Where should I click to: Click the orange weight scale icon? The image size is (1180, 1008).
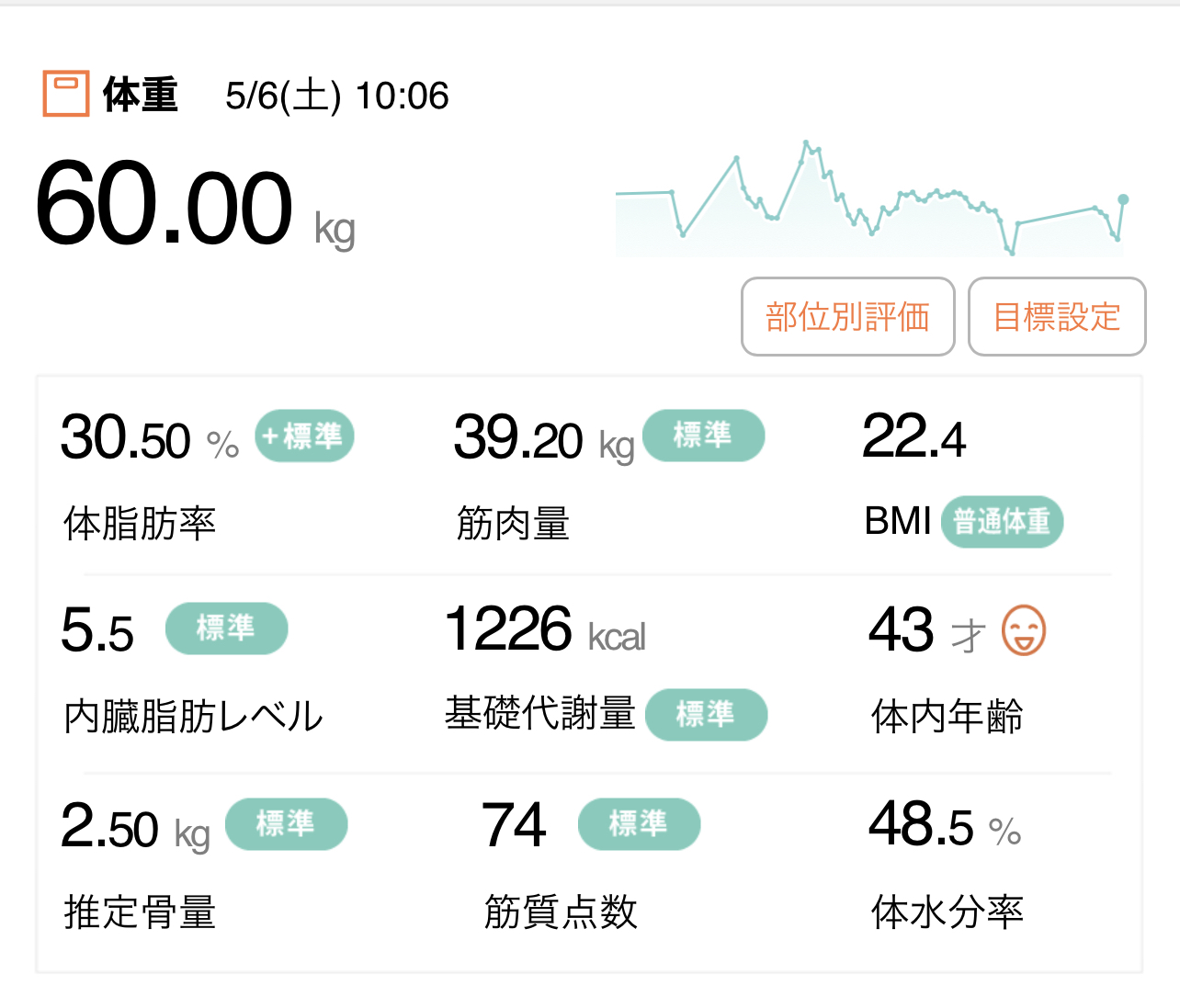coord(66,94)
